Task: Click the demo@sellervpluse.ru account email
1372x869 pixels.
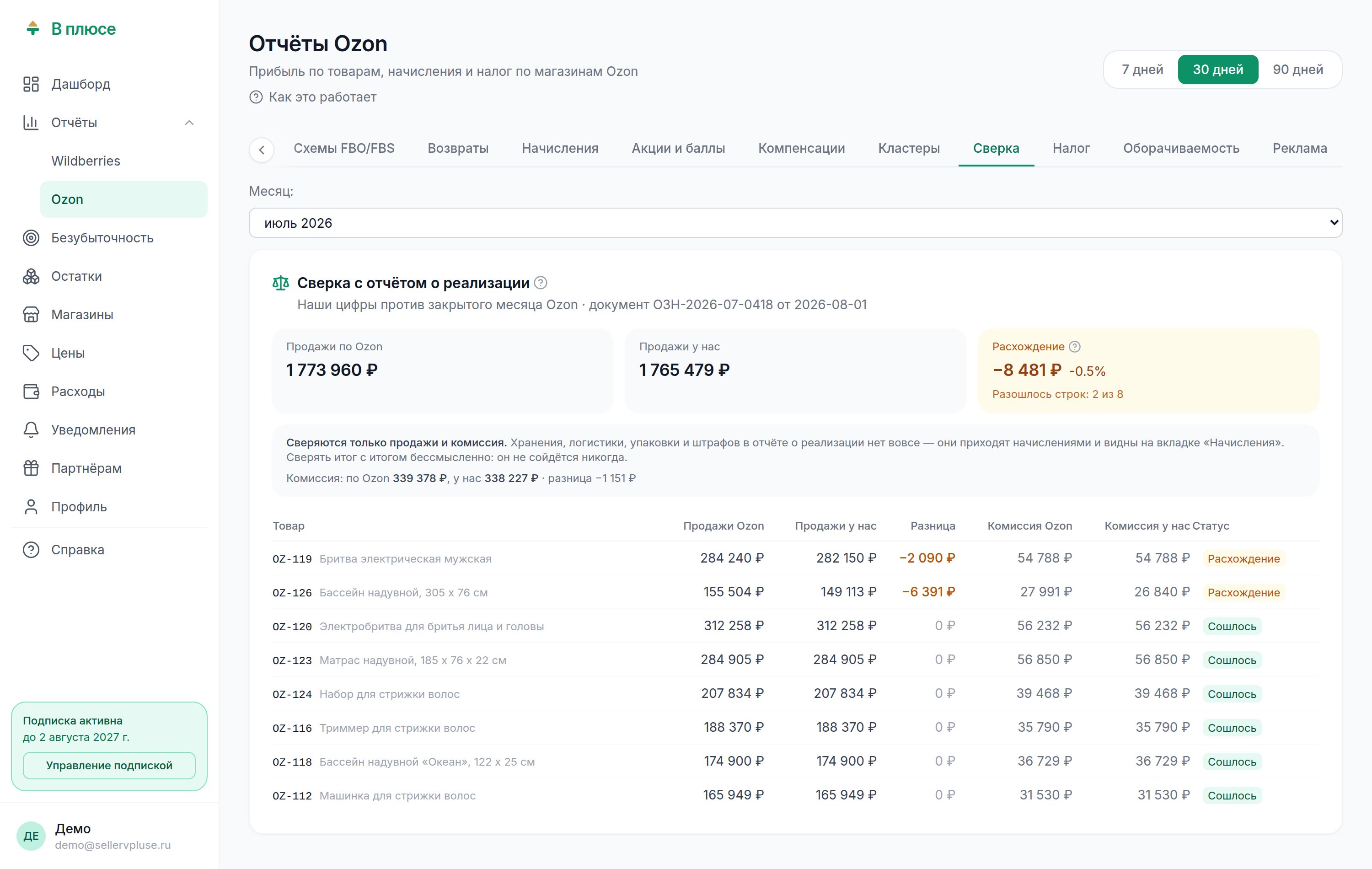Action: click(113, 845)
